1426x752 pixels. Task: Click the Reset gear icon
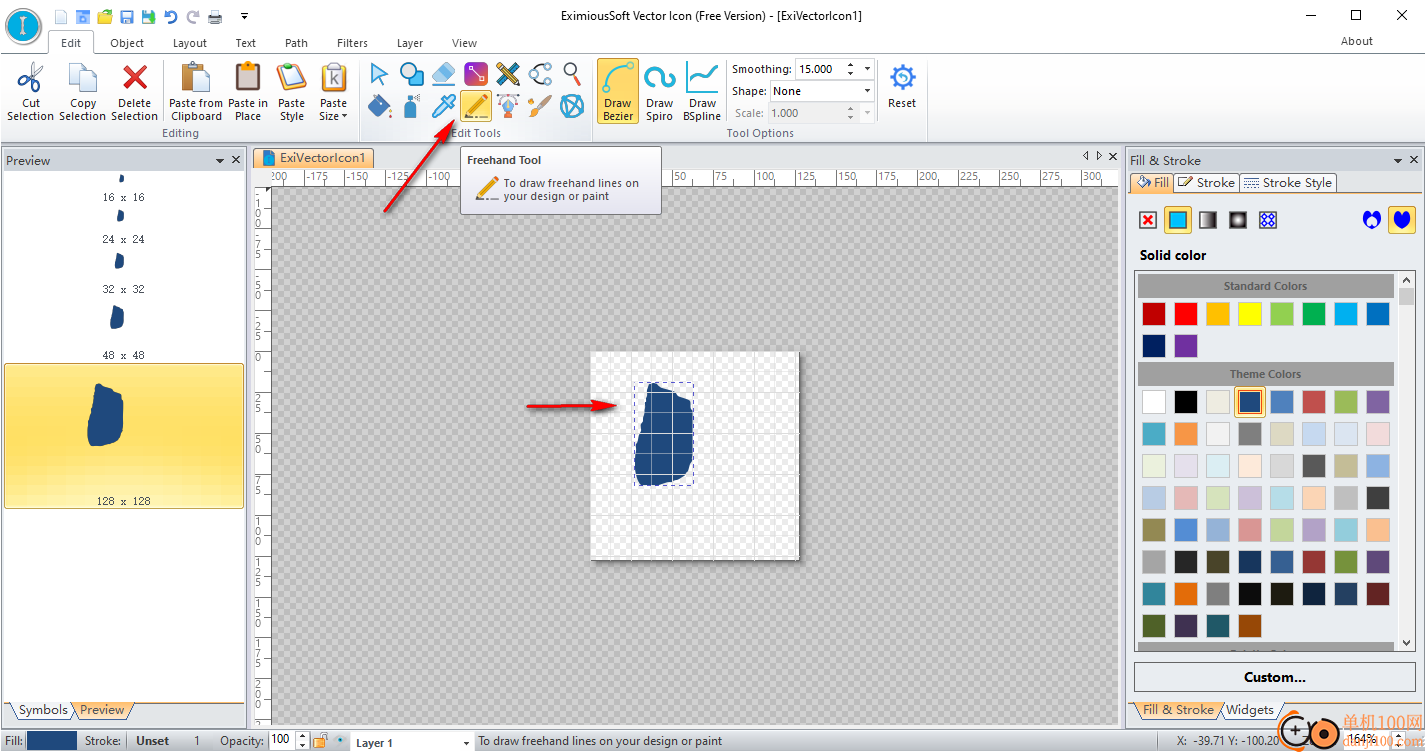[x=902, y=77]
